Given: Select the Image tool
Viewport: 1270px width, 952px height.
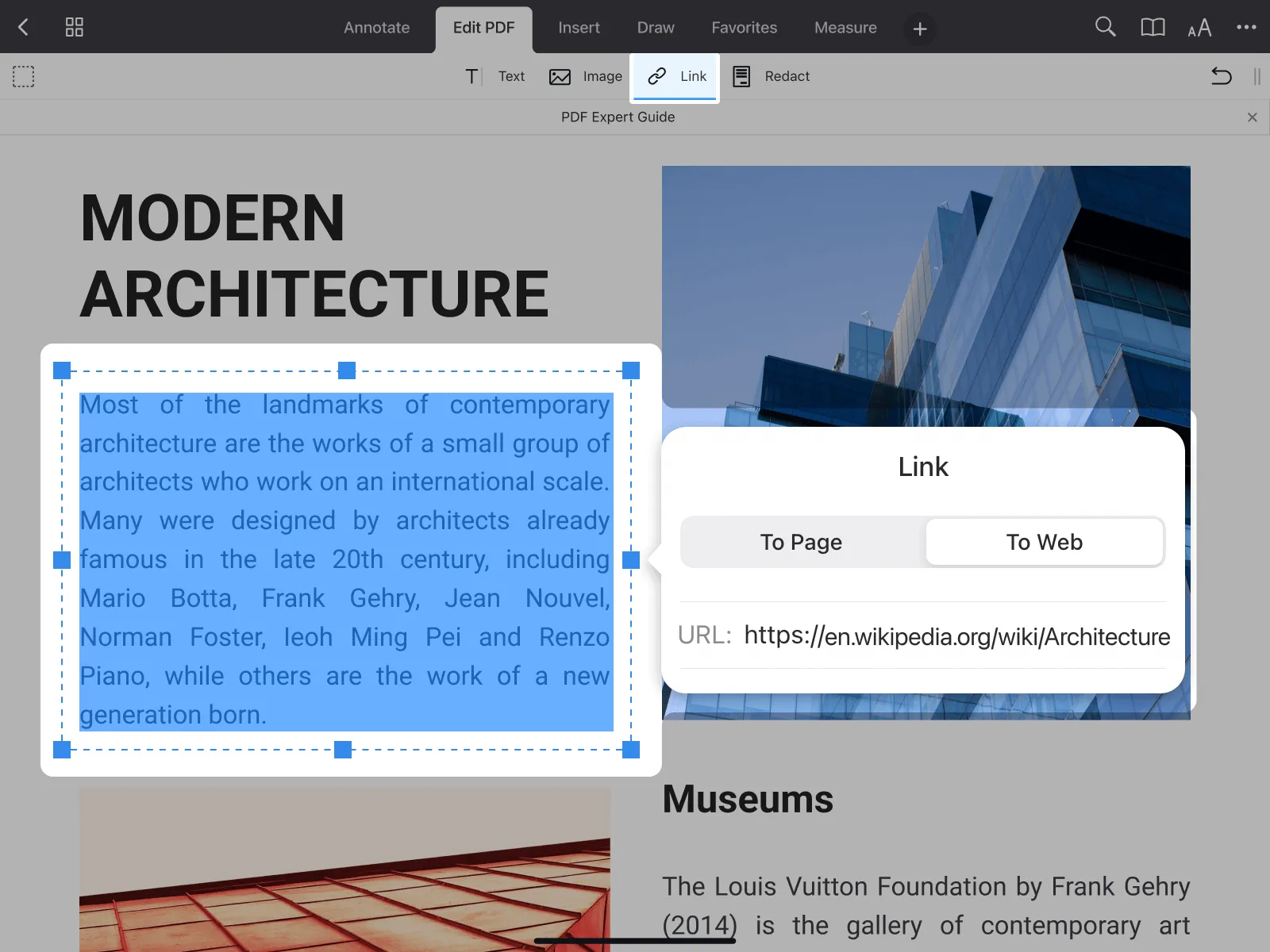Looking at the screenshot, I should 586,76.
